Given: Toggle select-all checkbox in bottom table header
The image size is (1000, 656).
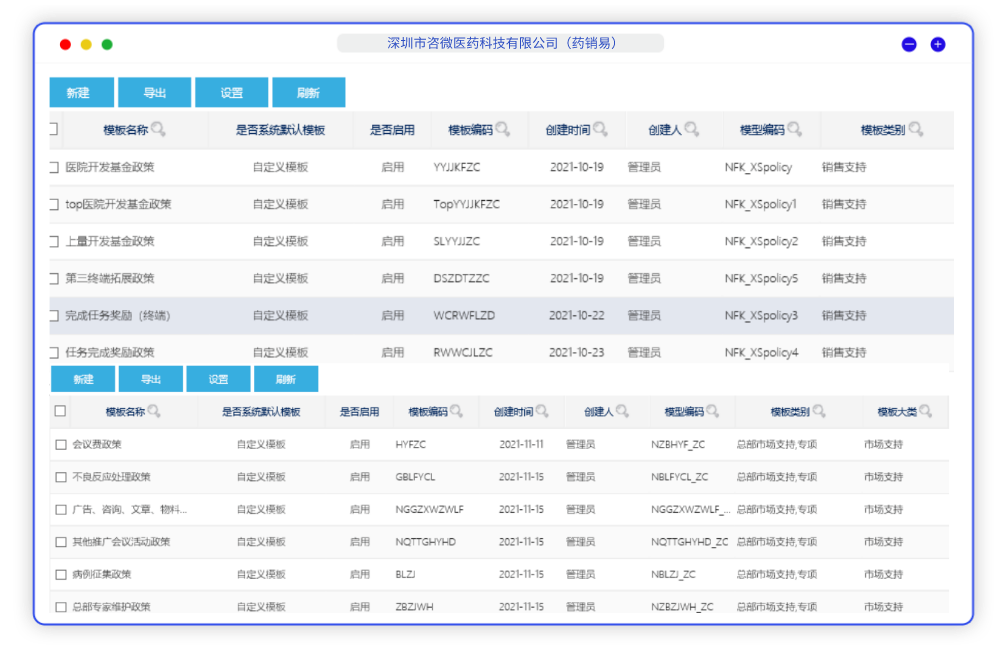Looking at the screenshot, I should pos(60,411).
